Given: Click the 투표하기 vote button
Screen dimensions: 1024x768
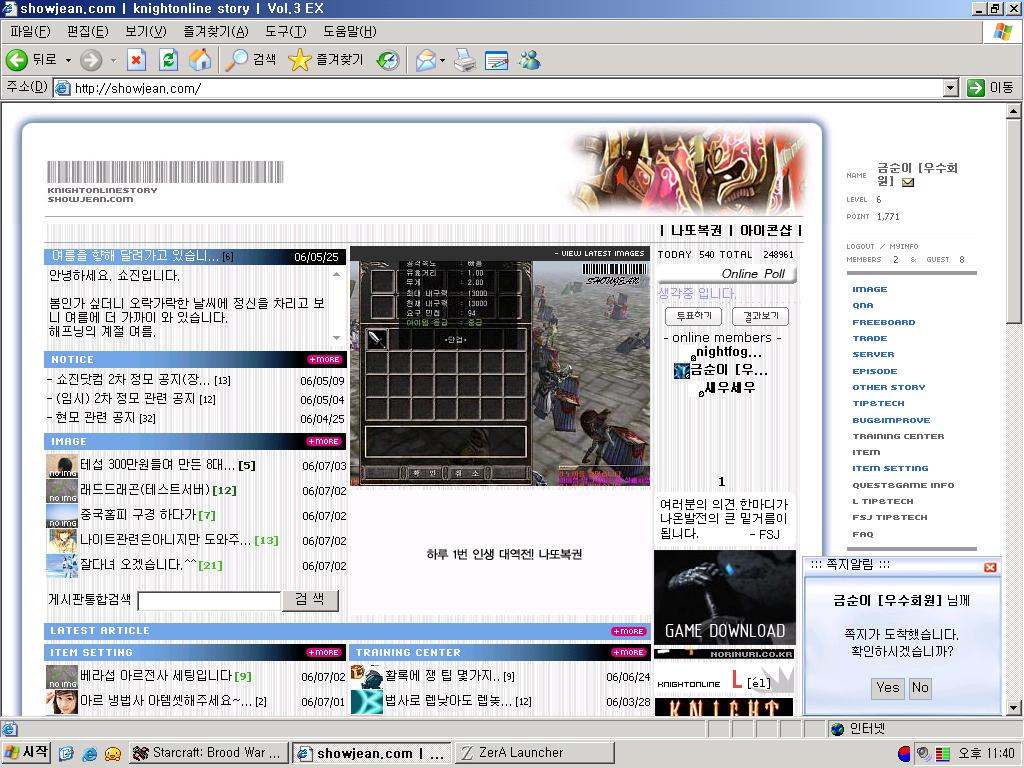Looking at the screenshot, I should coord(693,316).
